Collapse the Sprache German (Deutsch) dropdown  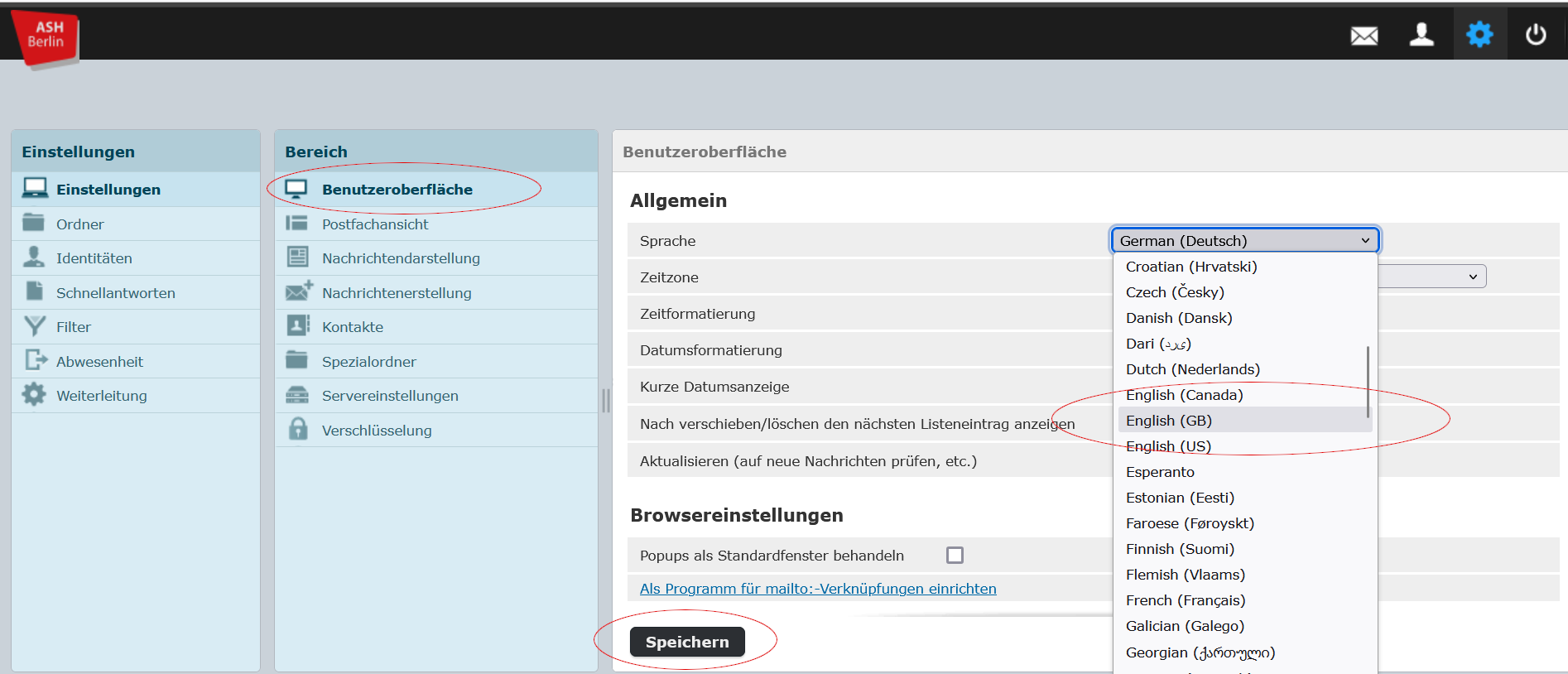[x=1245, y=240]
